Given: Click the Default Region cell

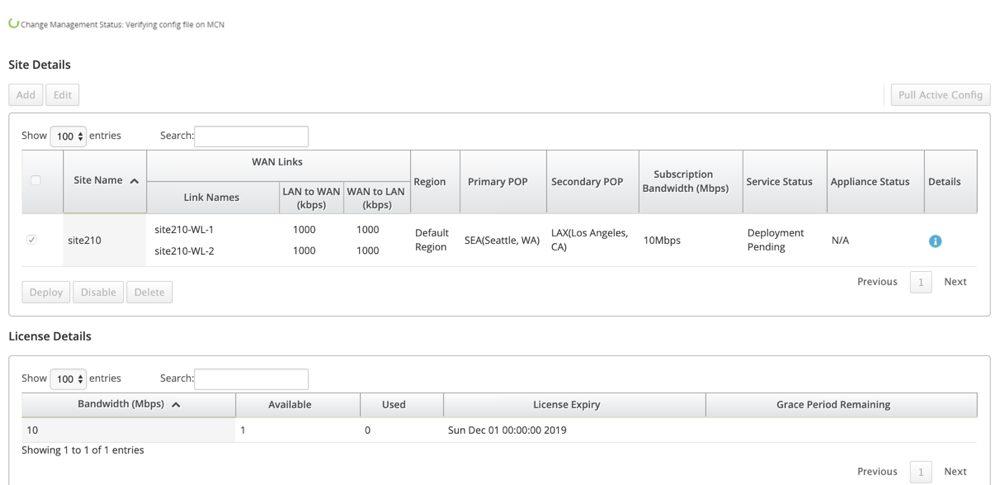Looking at the screenshot, I should click(432, 240).
